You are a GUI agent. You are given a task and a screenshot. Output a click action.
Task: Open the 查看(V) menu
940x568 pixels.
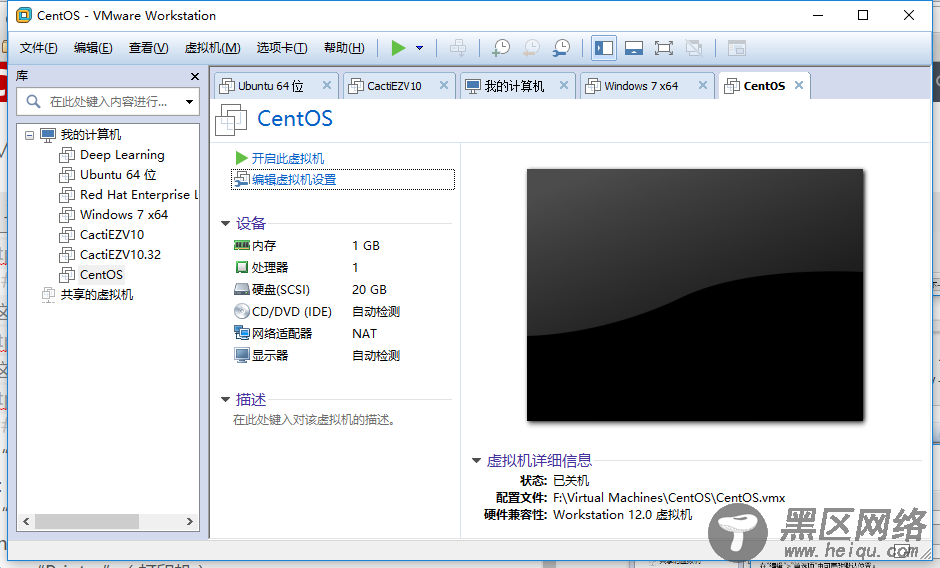coord(148,48)
